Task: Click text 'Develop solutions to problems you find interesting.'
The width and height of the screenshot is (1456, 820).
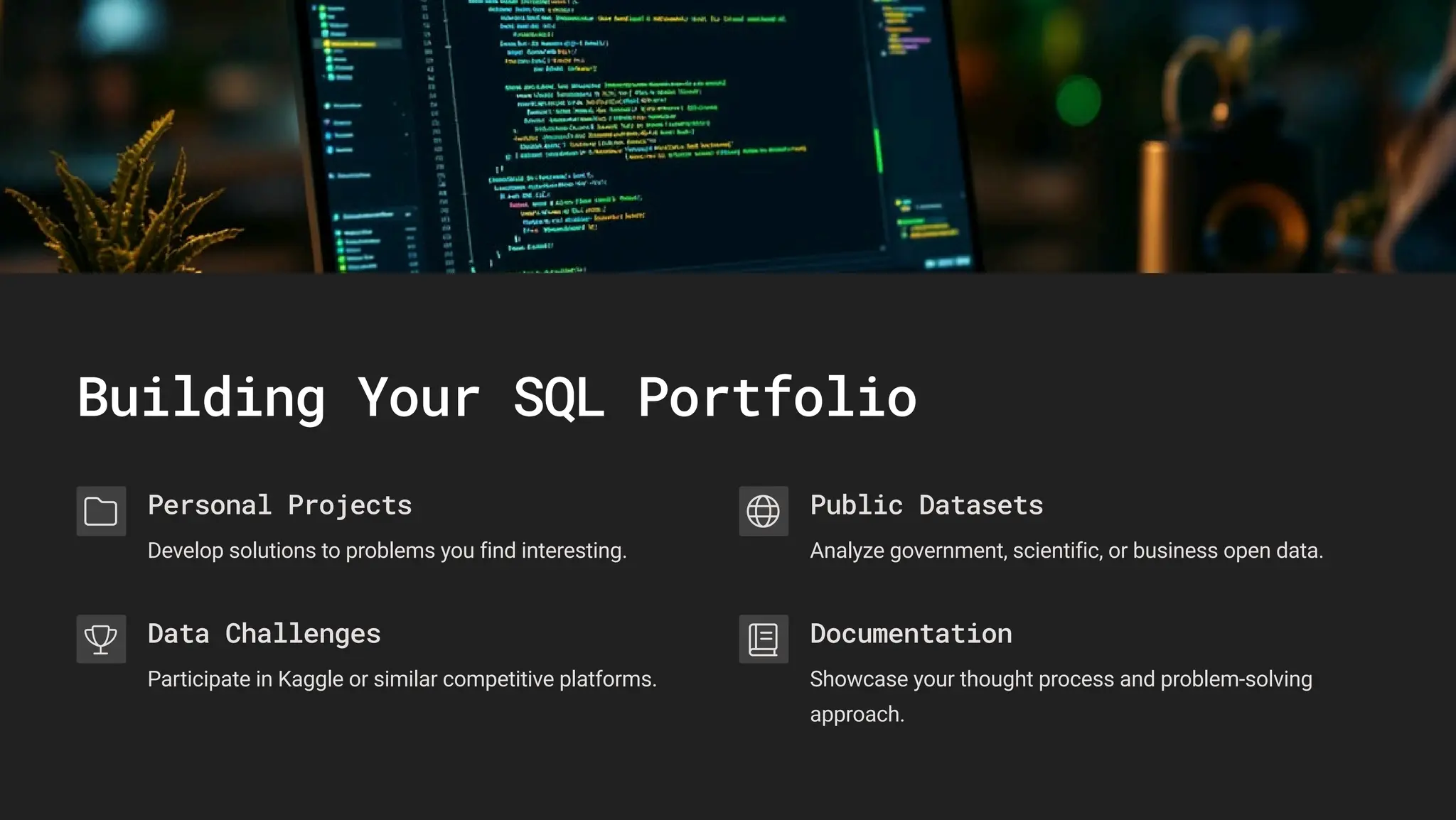Action: 387,551
